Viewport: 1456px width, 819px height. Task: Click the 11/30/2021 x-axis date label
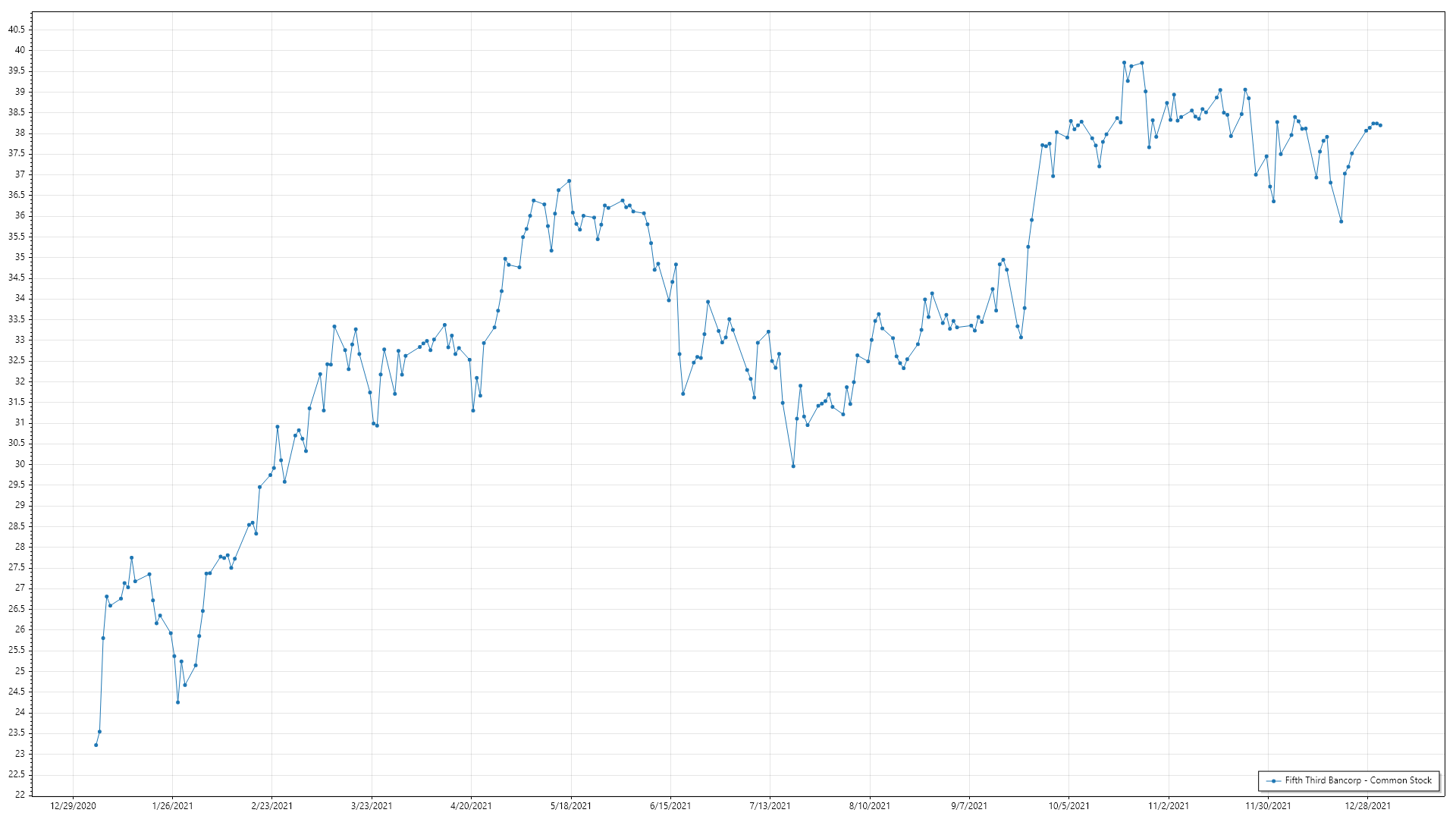[1268, 806]
